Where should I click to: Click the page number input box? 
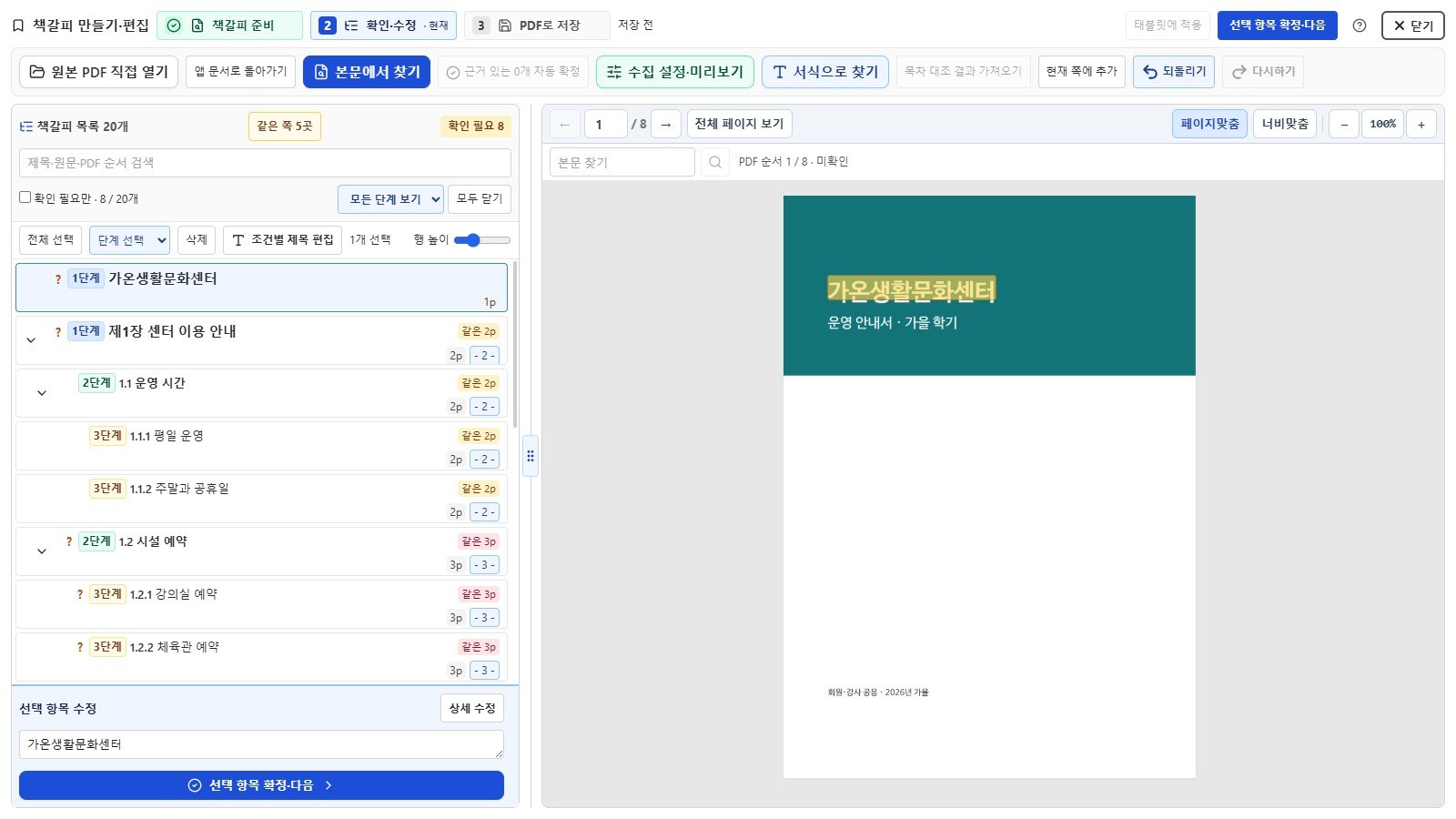[606, 125]
